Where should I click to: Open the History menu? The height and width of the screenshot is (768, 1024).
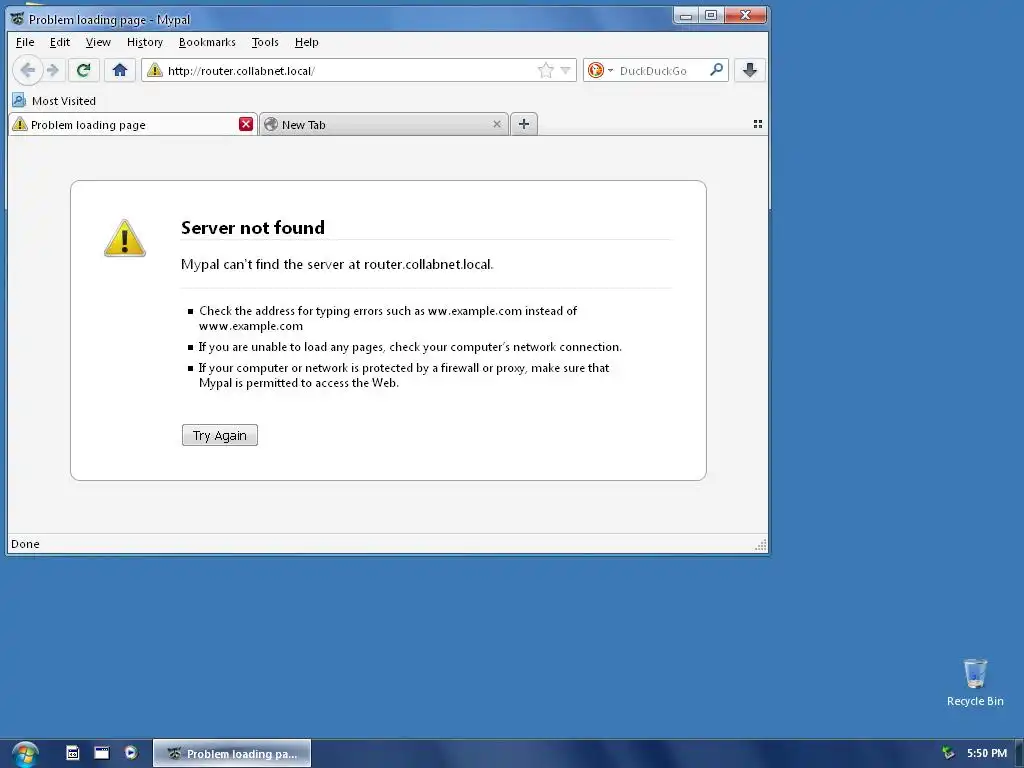pyautogui.click(x=144, y=42)
